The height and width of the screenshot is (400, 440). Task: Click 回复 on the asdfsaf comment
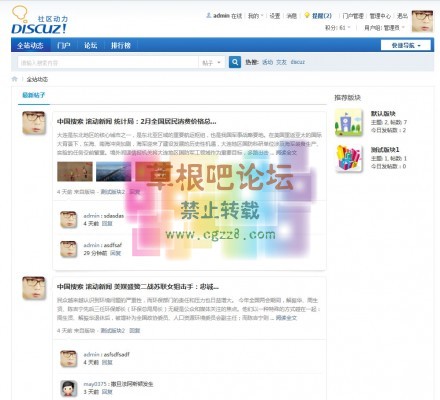click(x=115, y=253)
